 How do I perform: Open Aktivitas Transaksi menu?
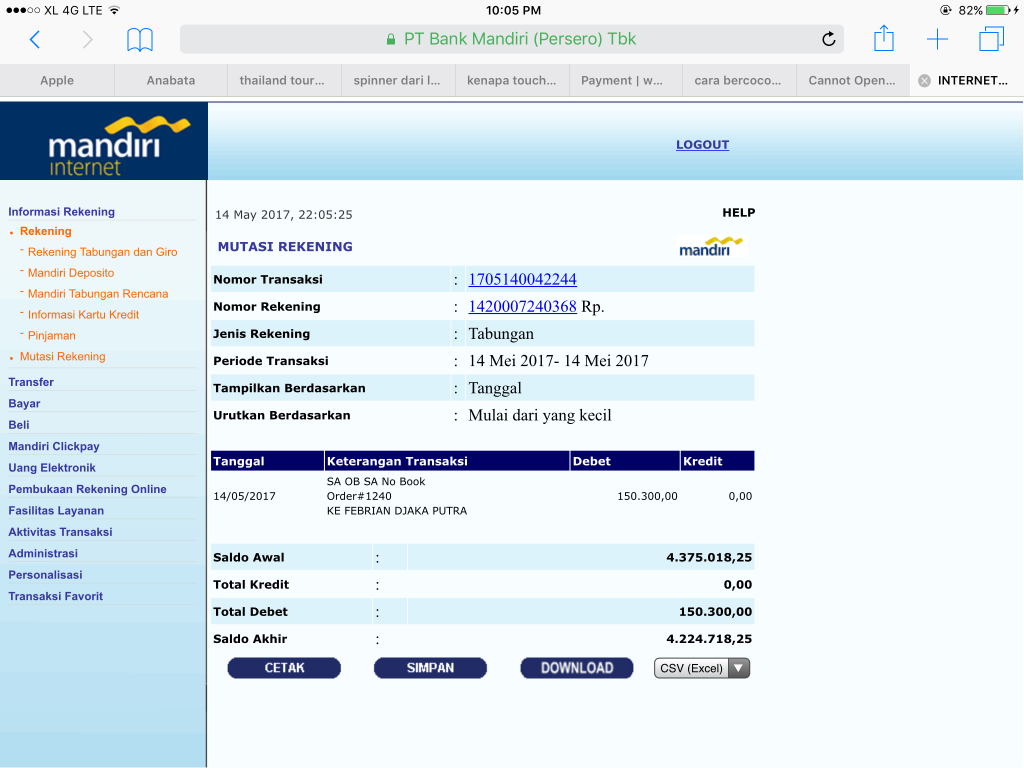tap(60, 532)
